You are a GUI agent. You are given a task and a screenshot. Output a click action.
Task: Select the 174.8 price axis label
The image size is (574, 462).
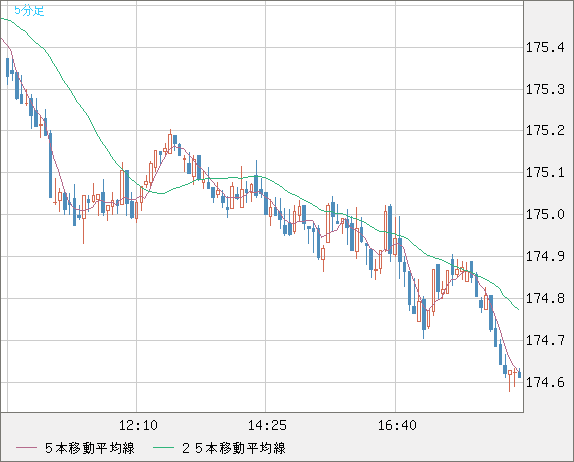tap(545, 299)
